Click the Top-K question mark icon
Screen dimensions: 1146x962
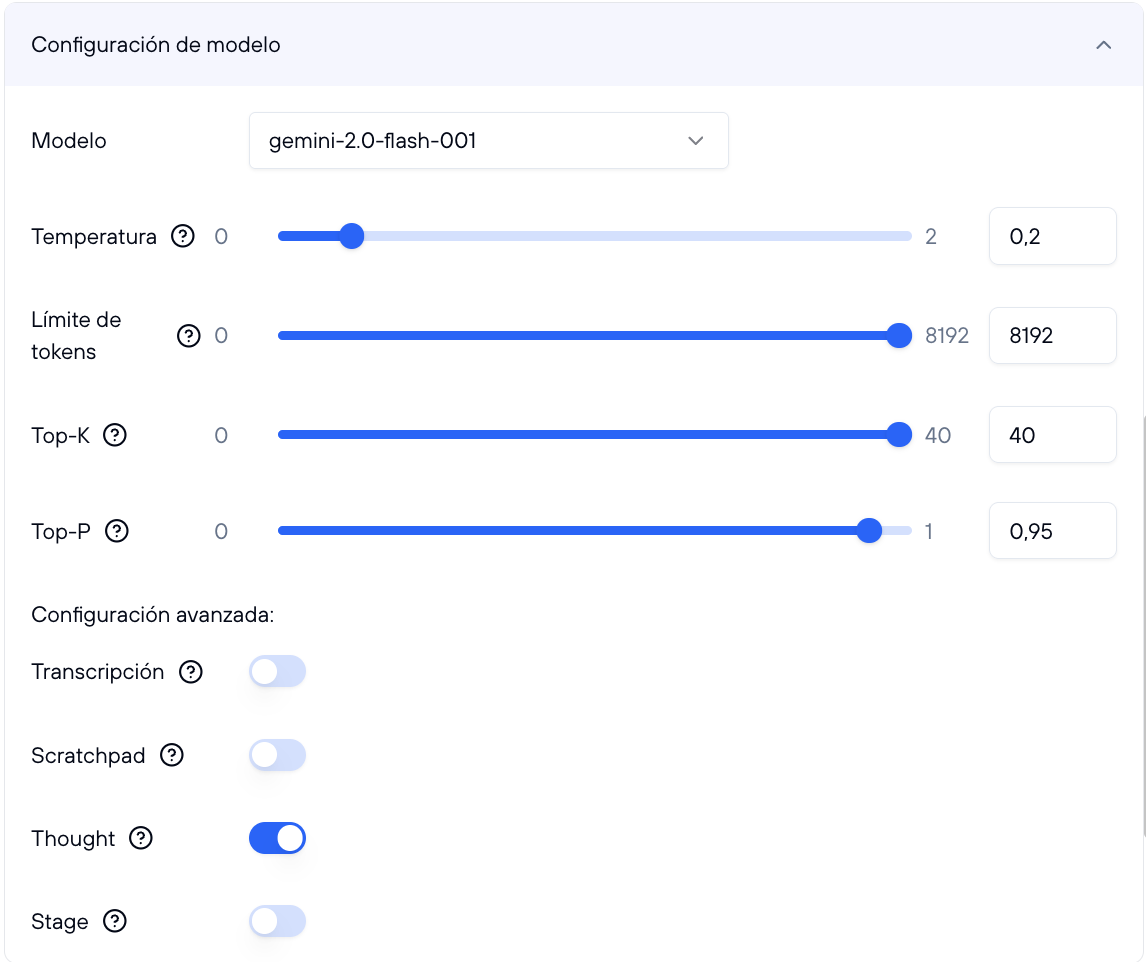point(116,434)
